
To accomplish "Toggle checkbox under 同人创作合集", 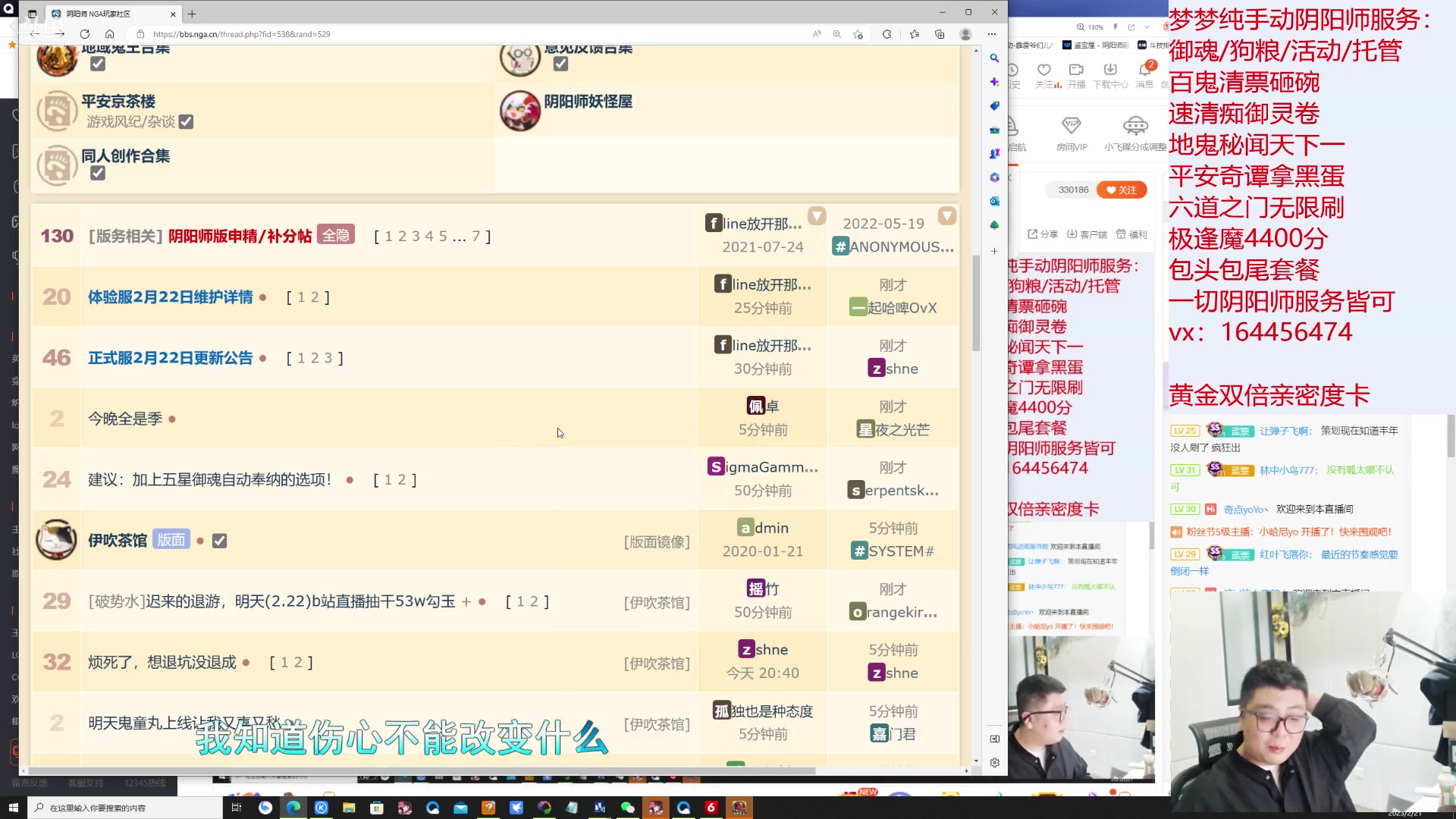I will tap(98, 174).
